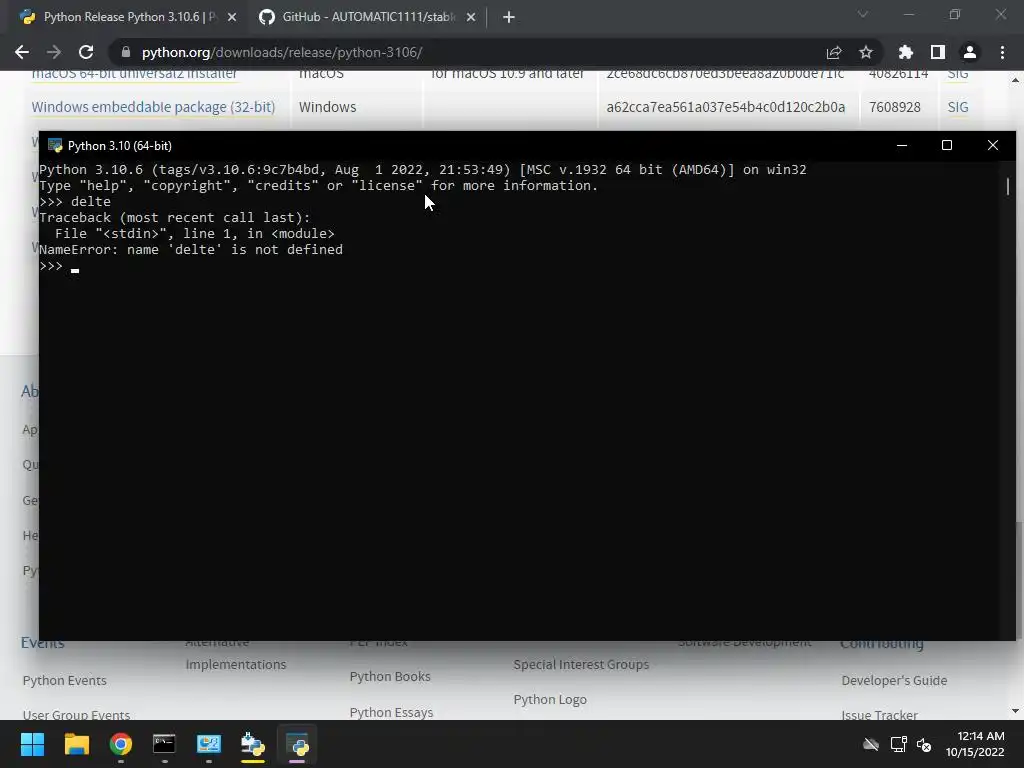The image size is (1024, 768).
Task: Click the file size 7608928 cell
Action: click(x=895, y=107)
